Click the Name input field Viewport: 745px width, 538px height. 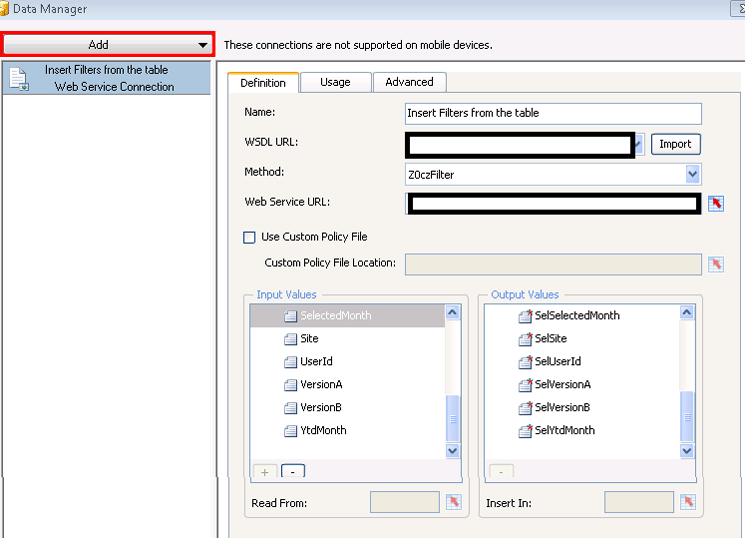point(553,113)
